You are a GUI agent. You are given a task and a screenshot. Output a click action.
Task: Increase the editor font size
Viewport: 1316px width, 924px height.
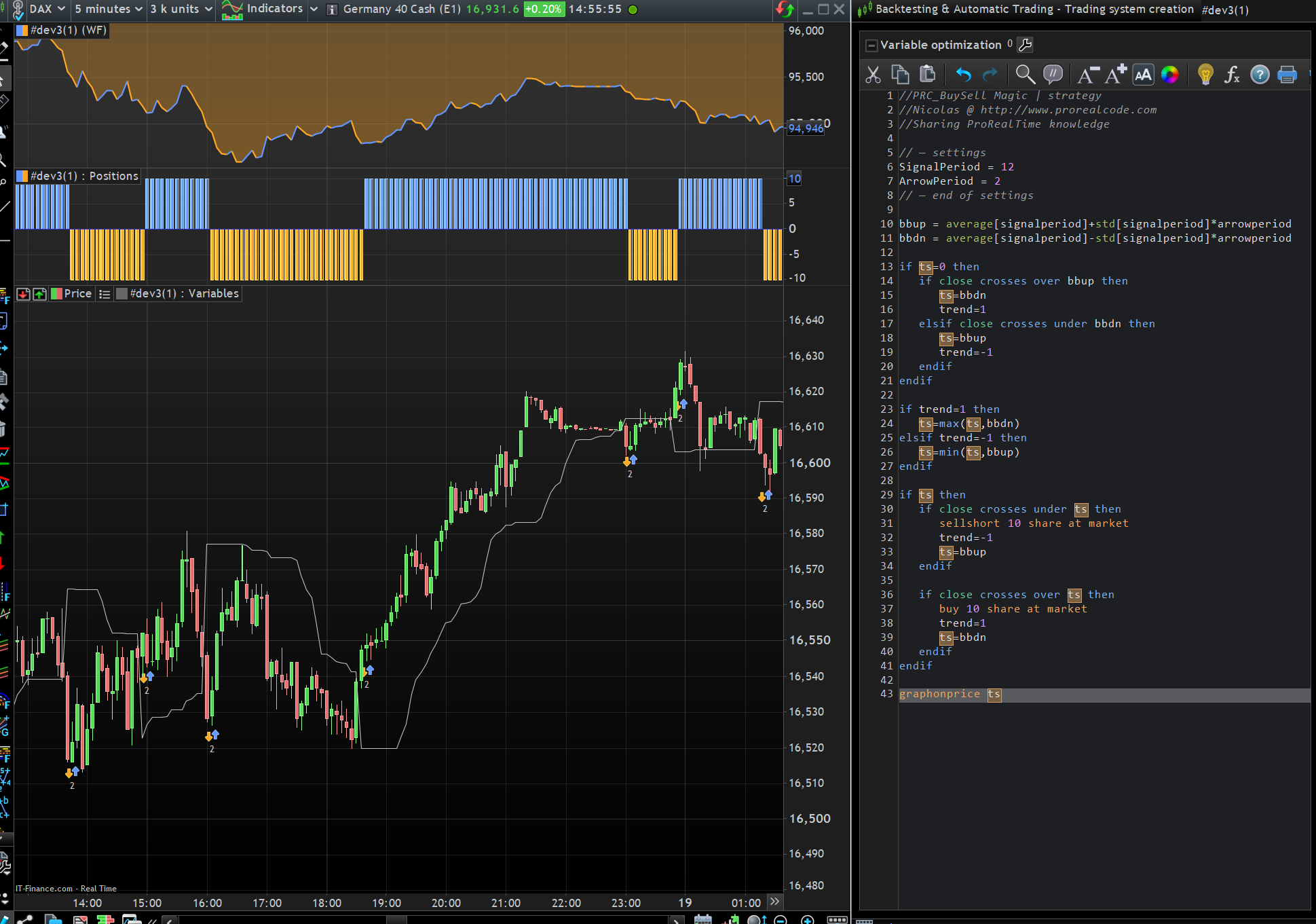tap(1115, 75)
